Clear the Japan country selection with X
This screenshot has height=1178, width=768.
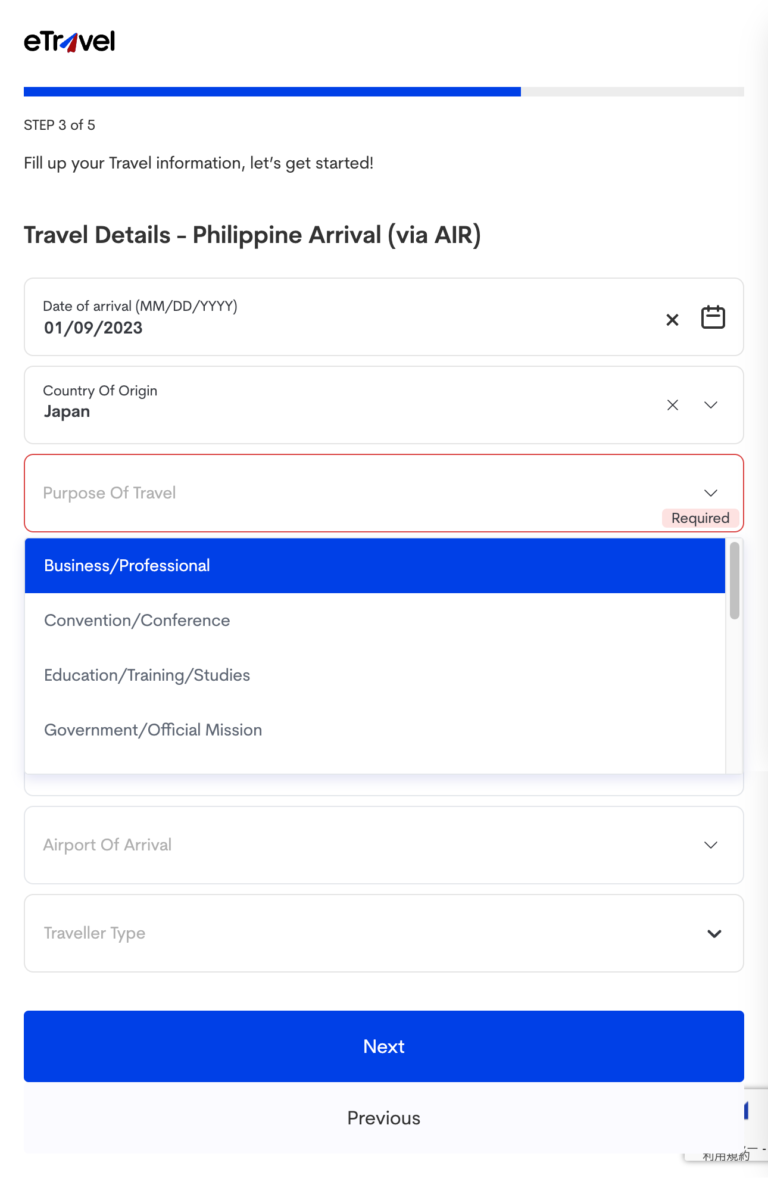point(672,405)
